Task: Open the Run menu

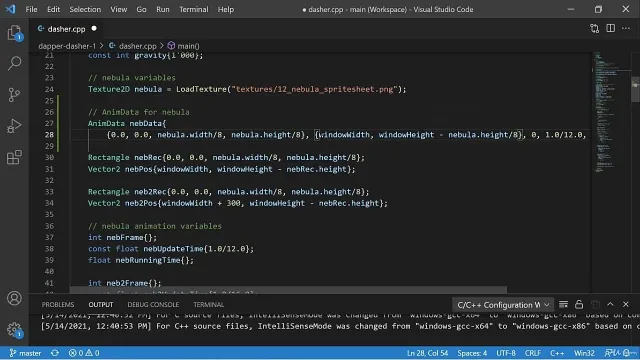Action: tap(163, 9)
